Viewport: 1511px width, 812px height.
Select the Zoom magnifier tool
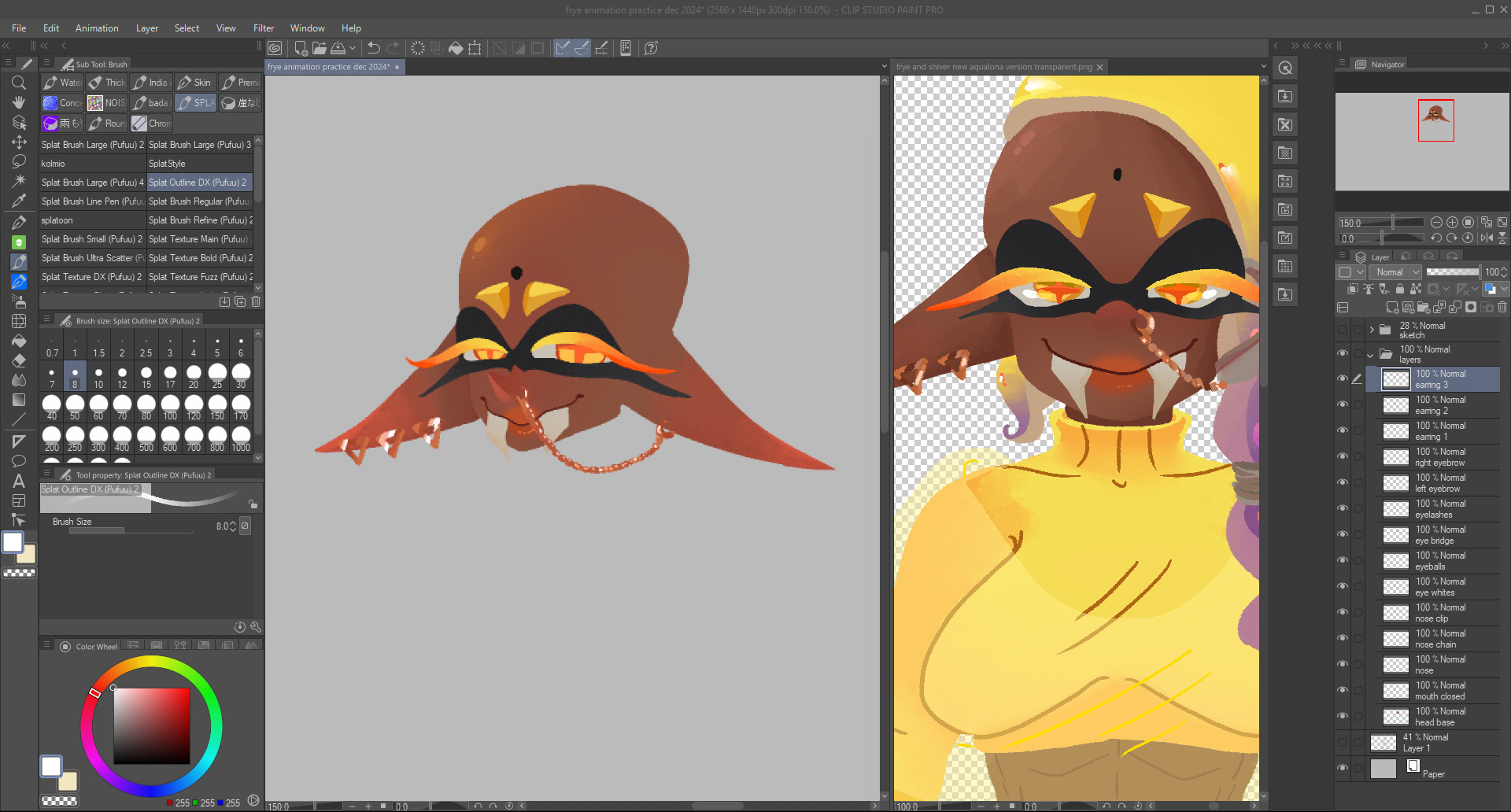tap(19, 83)
